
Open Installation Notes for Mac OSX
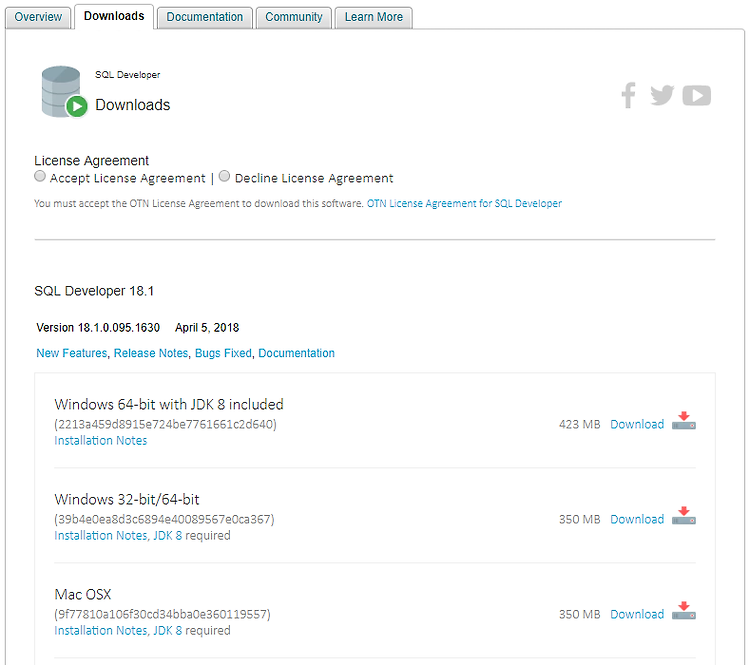100,631
